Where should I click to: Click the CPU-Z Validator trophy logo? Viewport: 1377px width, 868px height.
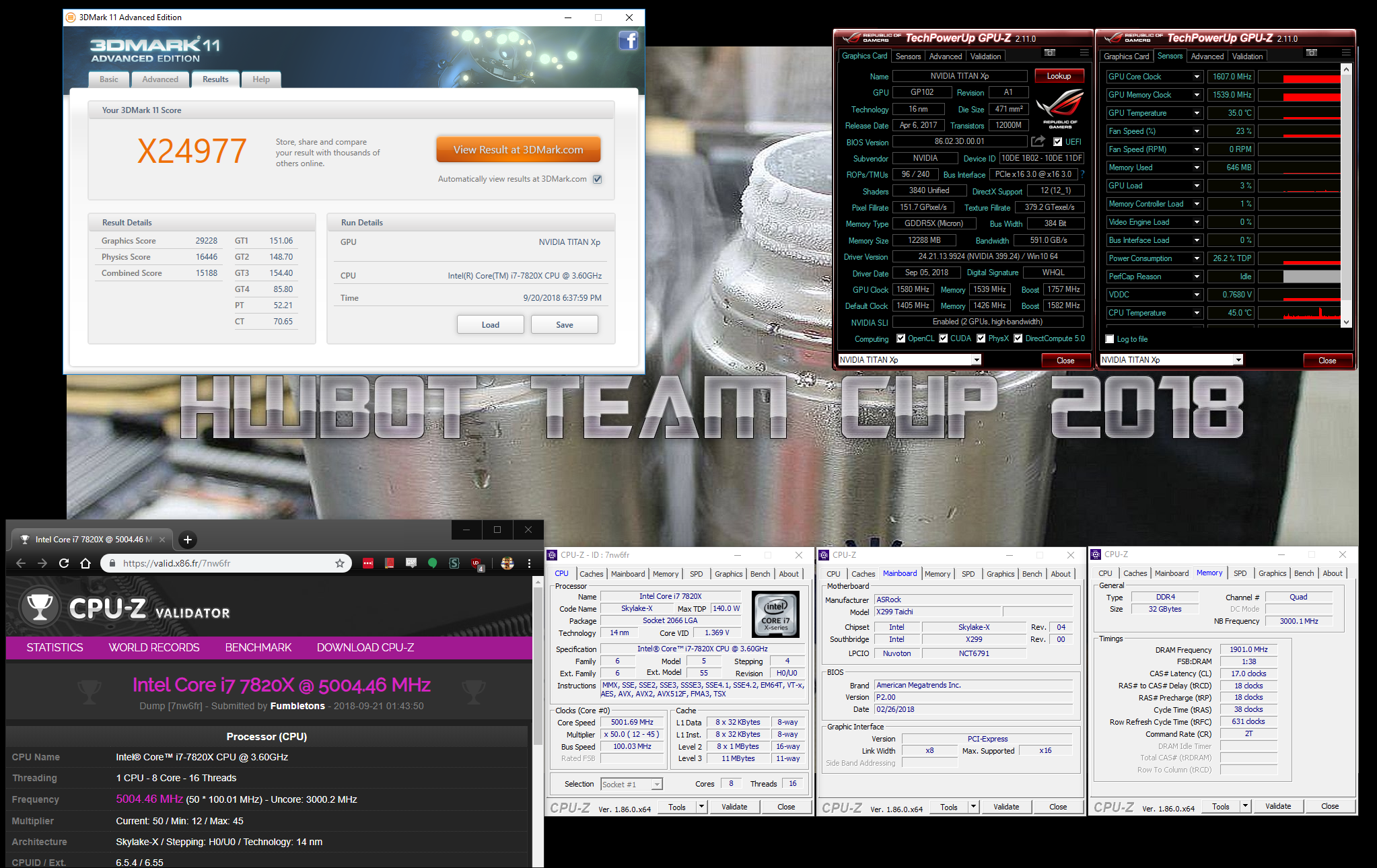(40, 607)
